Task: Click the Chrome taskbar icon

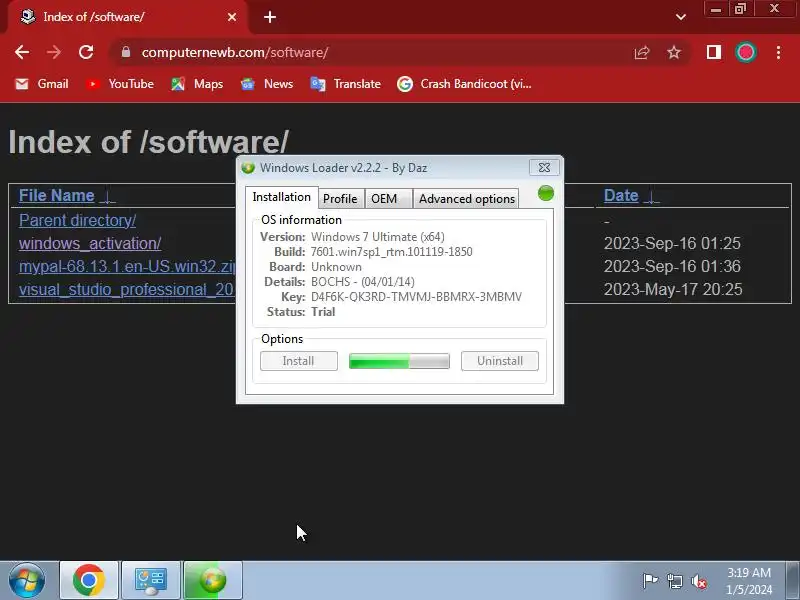Action: point(89,580)
